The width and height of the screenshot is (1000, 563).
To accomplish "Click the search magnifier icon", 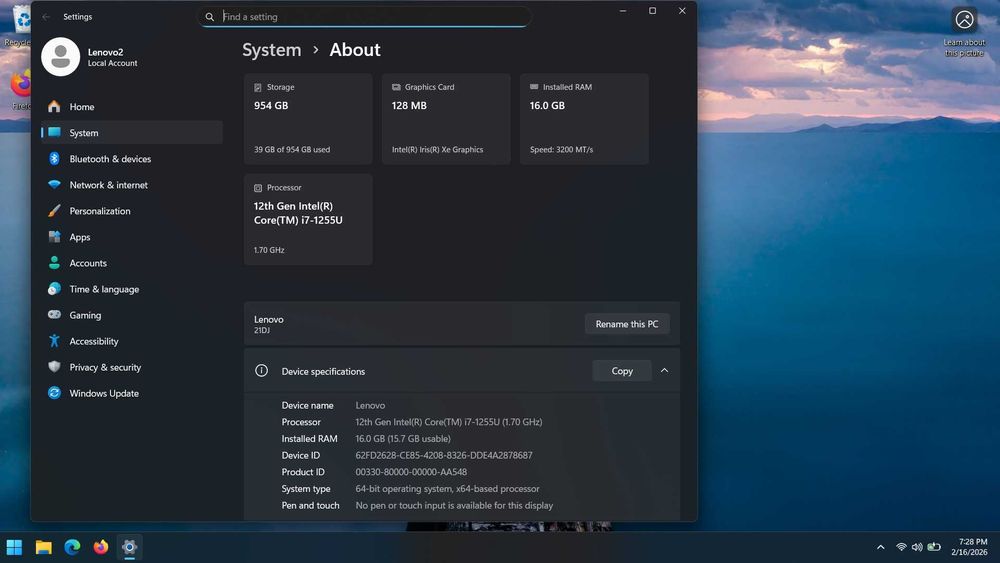I will 209,17.
